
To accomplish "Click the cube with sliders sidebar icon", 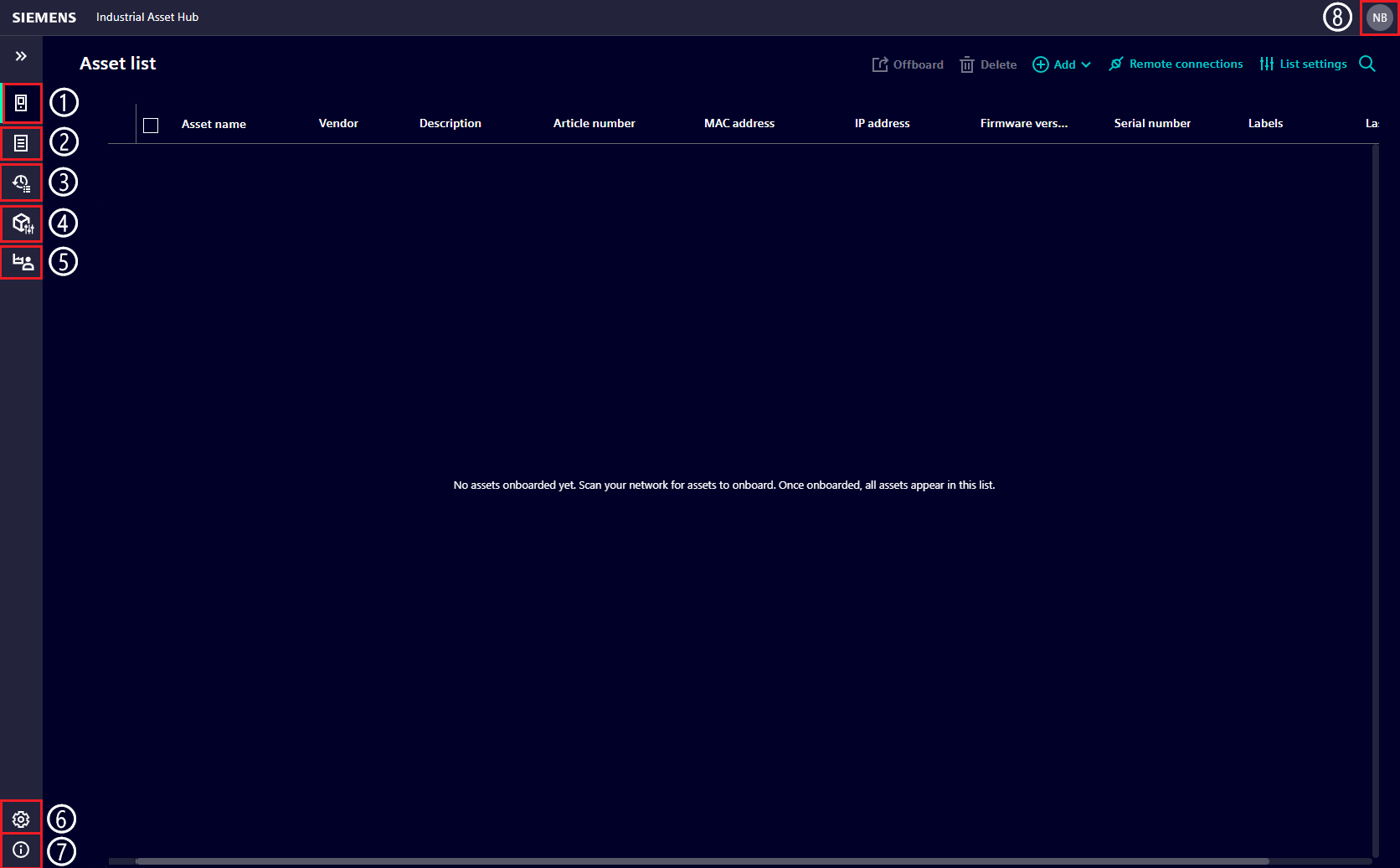I will click(22, 223).
